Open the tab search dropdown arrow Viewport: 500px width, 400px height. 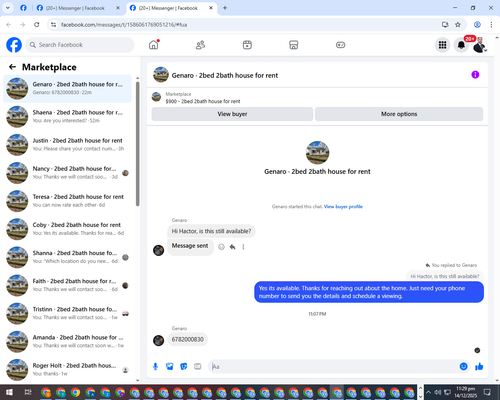[x=8, y=8]
